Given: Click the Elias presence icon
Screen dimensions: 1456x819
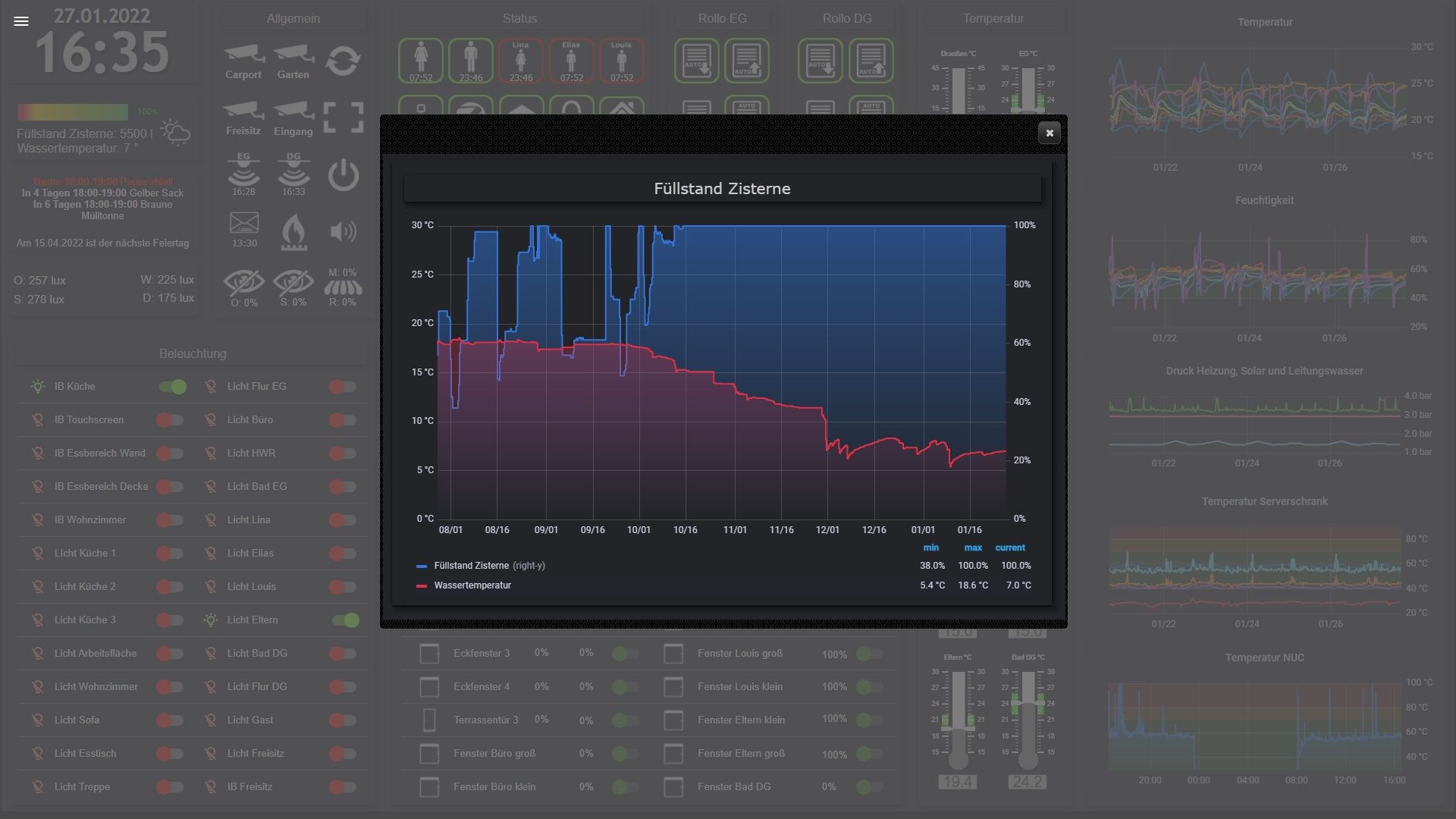Looking at the screenshot, I should (x=571, y=61).
